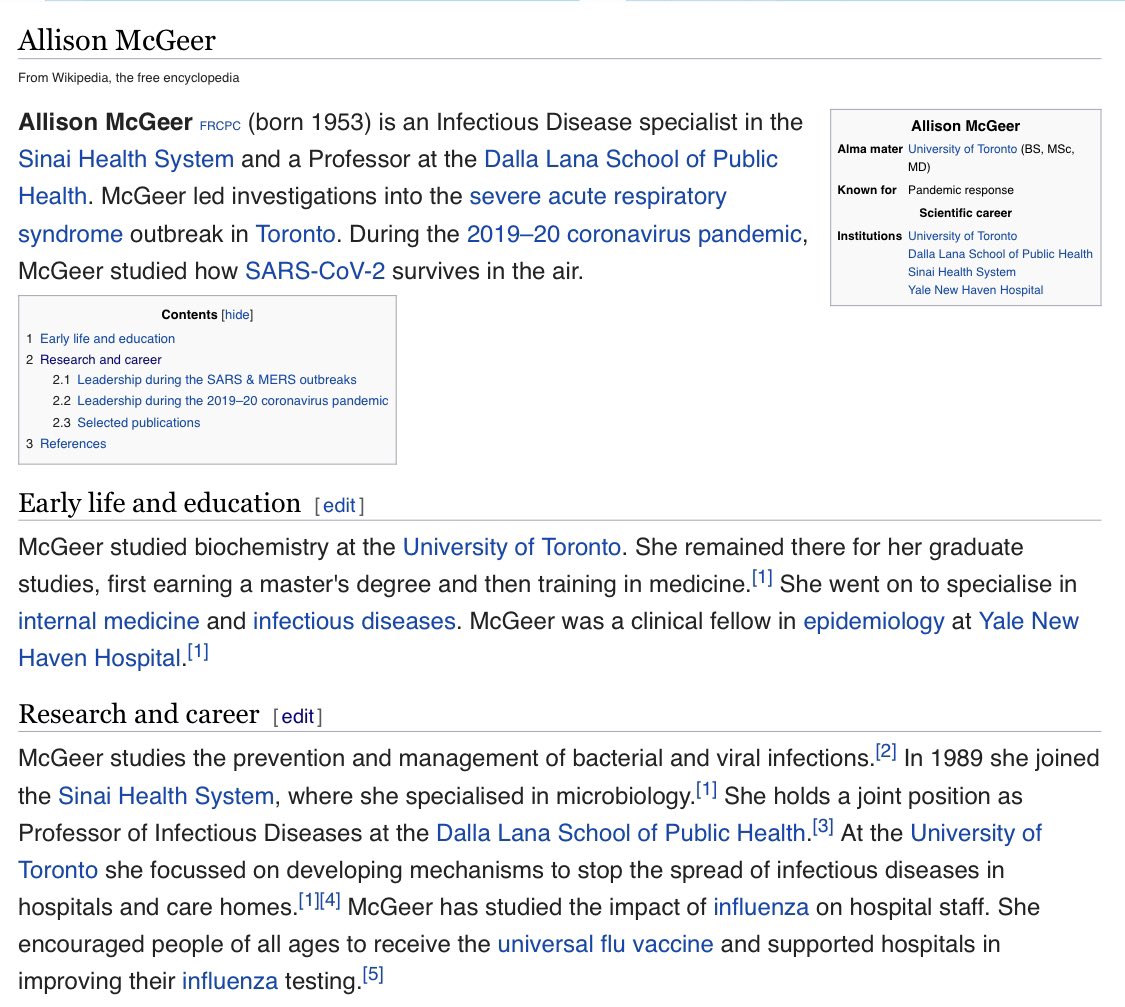Open citation [5] after 'testing'

tap(373, 975)
